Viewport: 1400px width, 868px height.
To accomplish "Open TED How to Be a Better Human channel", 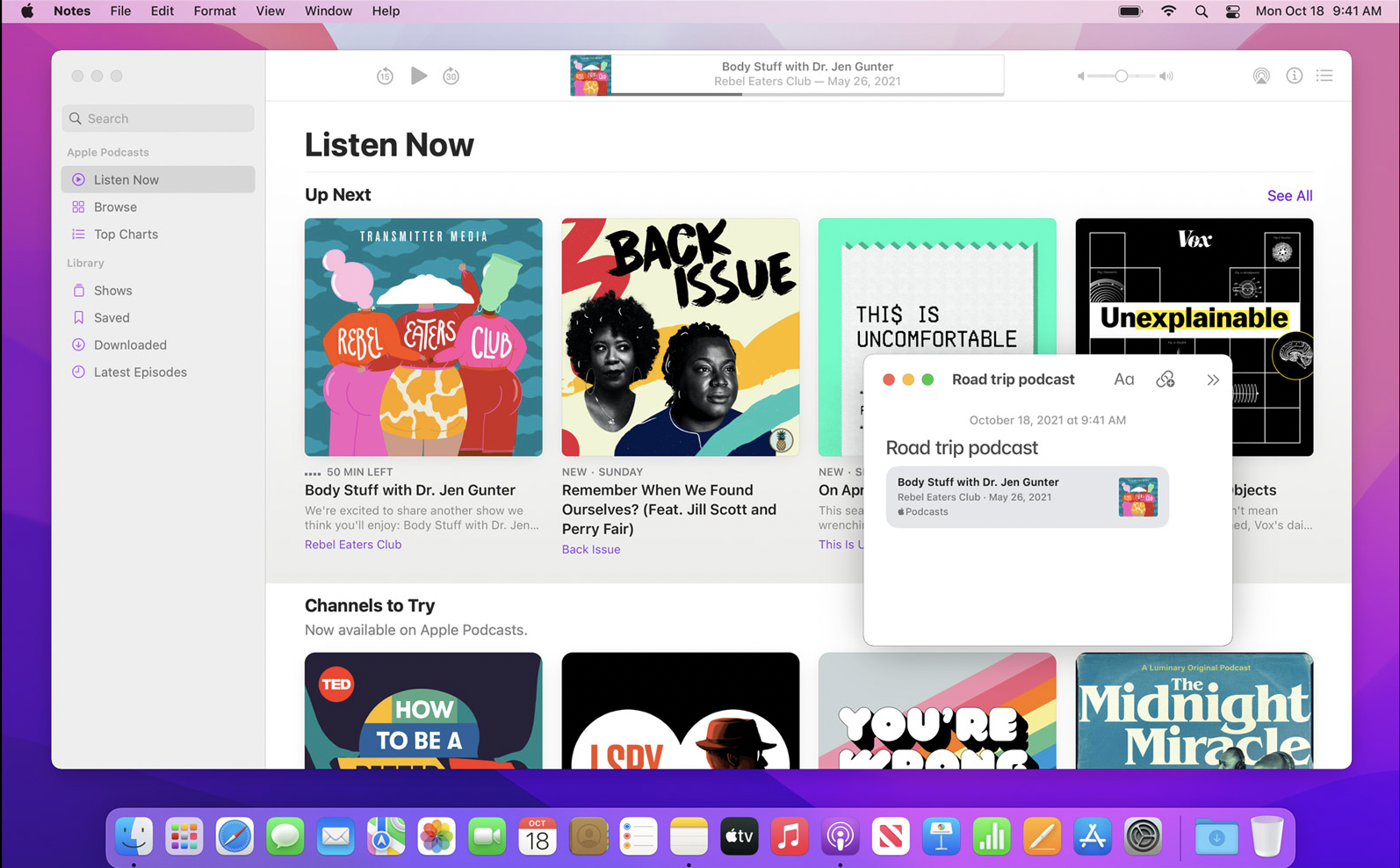I will tap(423, 711).
